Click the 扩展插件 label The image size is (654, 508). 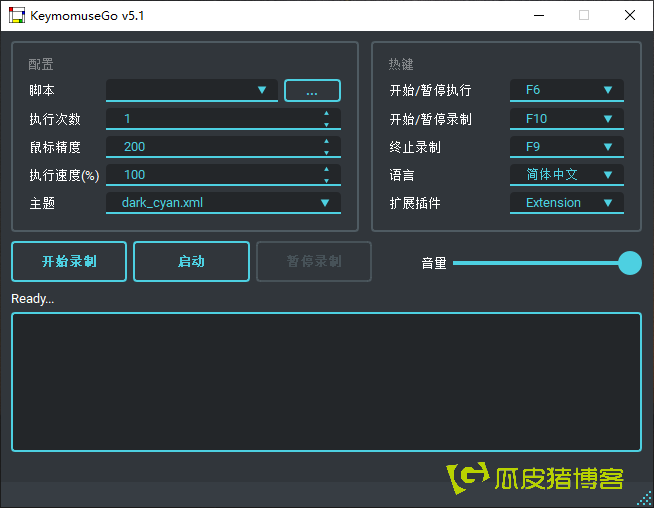point(415,203)
